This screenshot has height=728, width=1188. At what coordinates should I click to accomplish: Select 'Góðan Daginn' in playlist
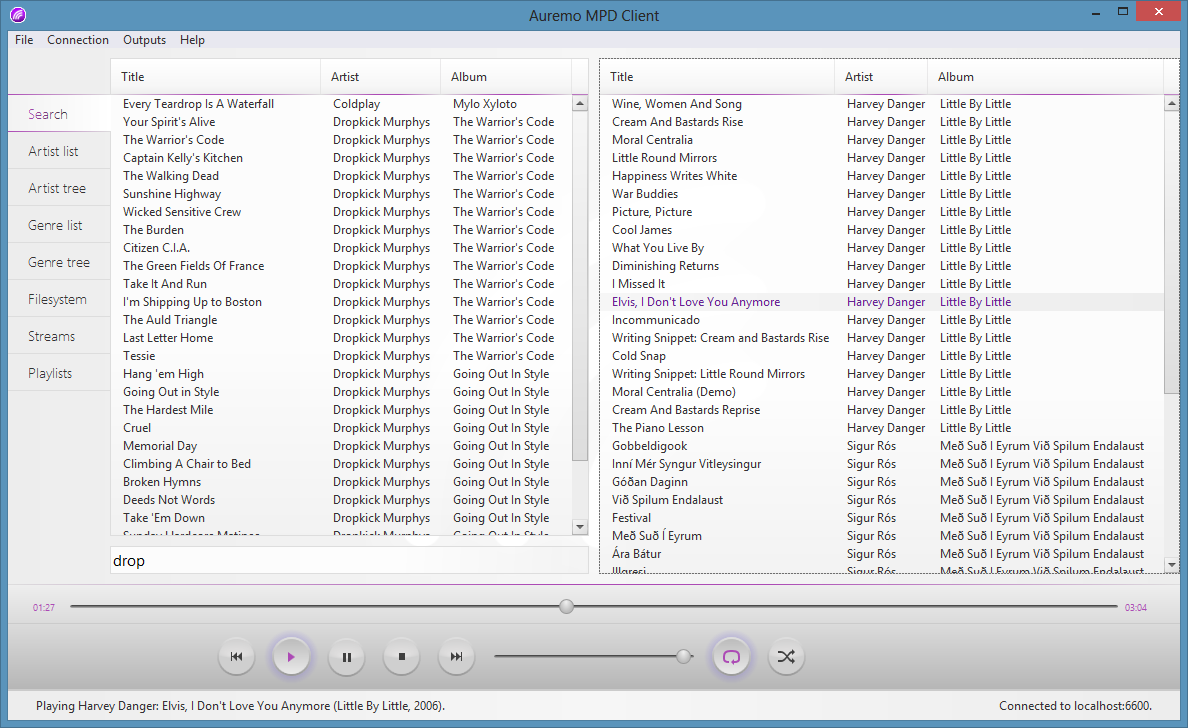click(x=883, y=482)
